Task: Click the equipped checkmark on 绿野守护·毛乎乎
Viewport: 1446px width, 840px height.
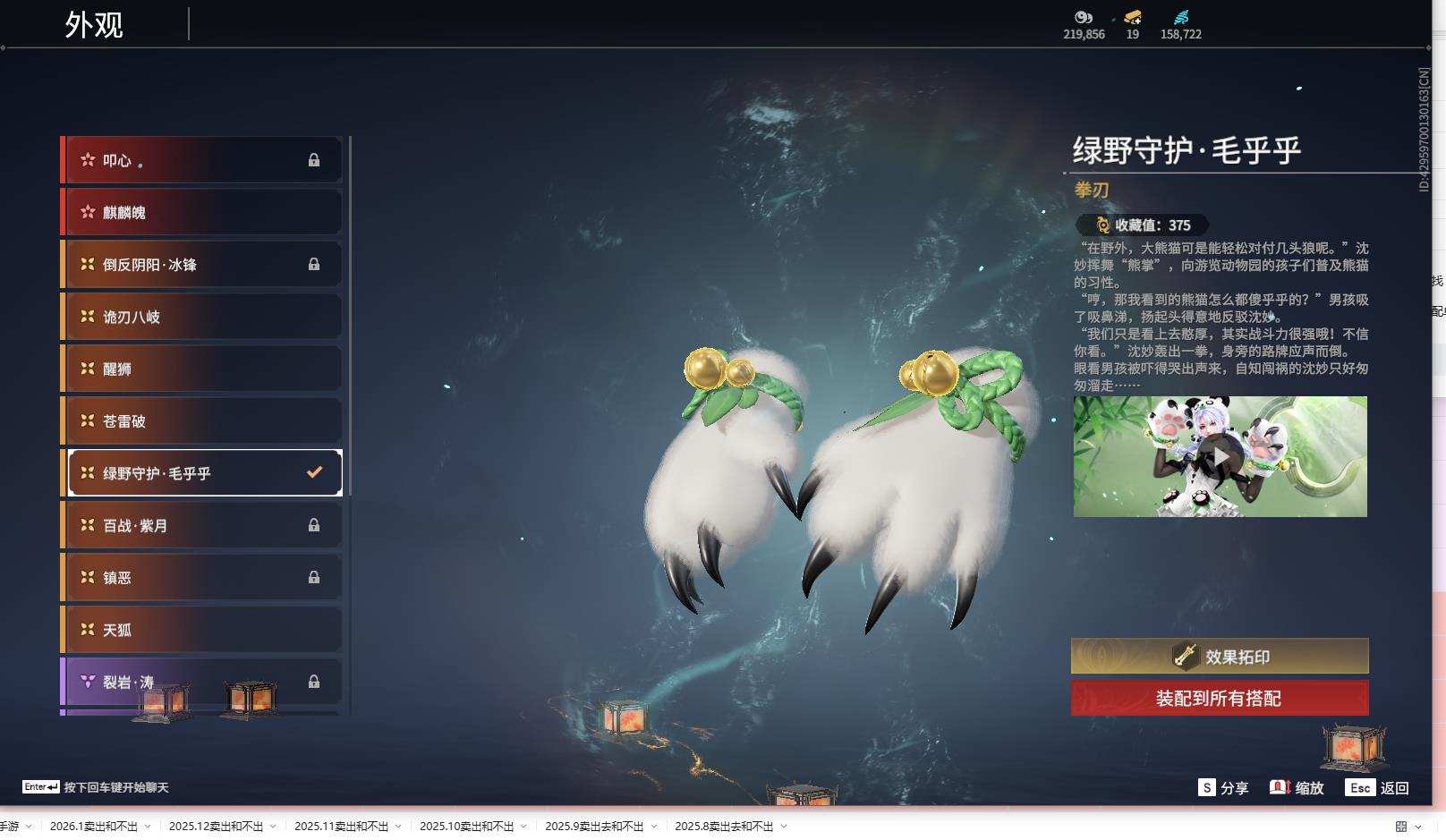Action: [x=314, y=471]
